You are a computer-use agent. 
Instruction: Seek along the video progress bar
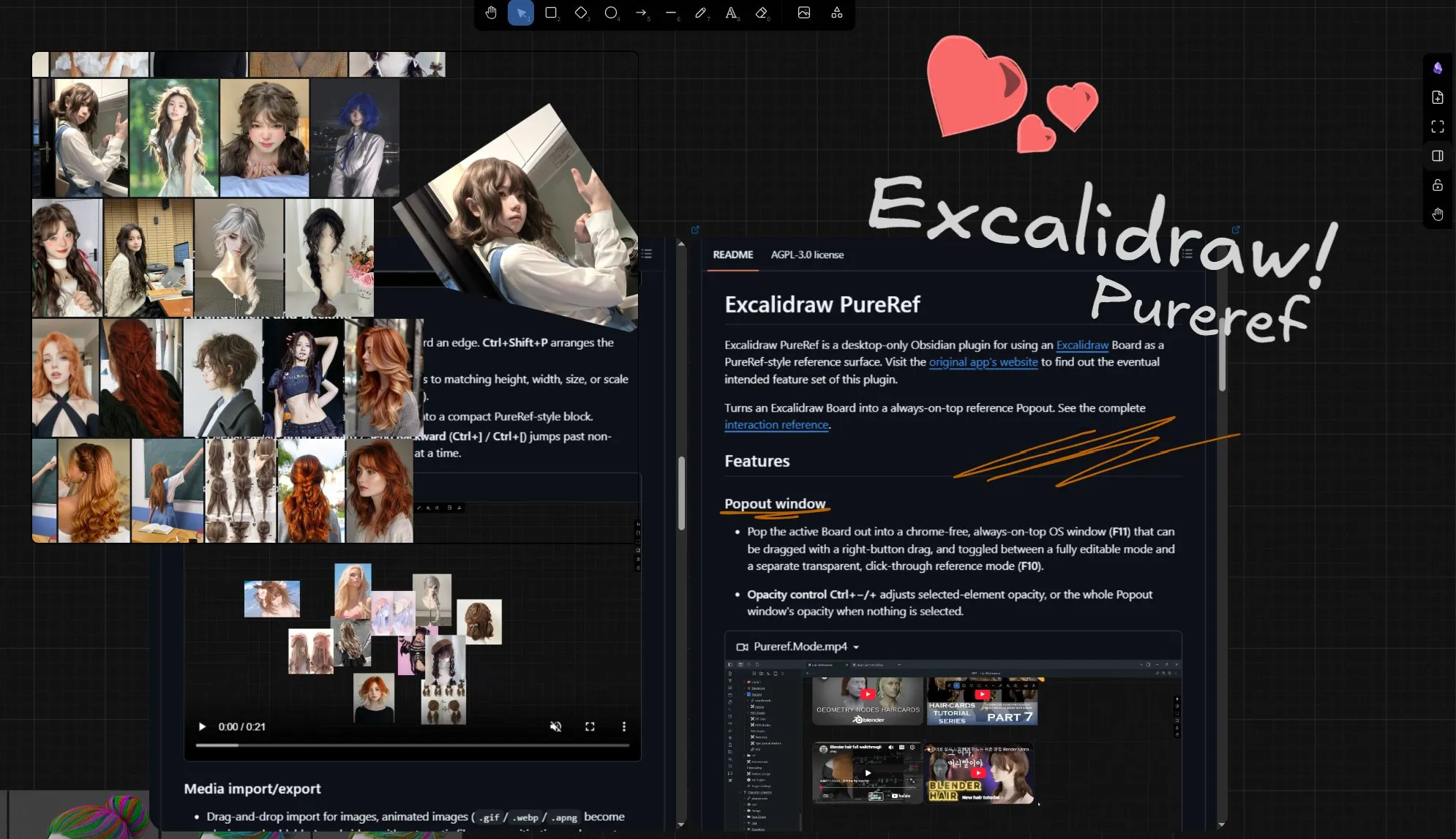point(413,745)
